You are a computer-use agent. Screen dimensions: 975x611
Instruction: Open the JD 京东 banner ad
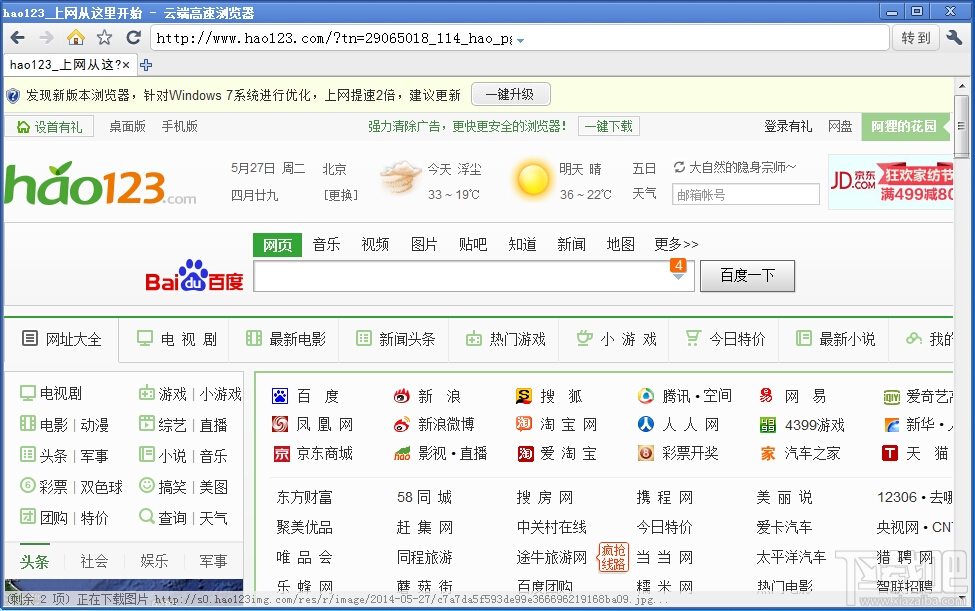click(890, 182)
